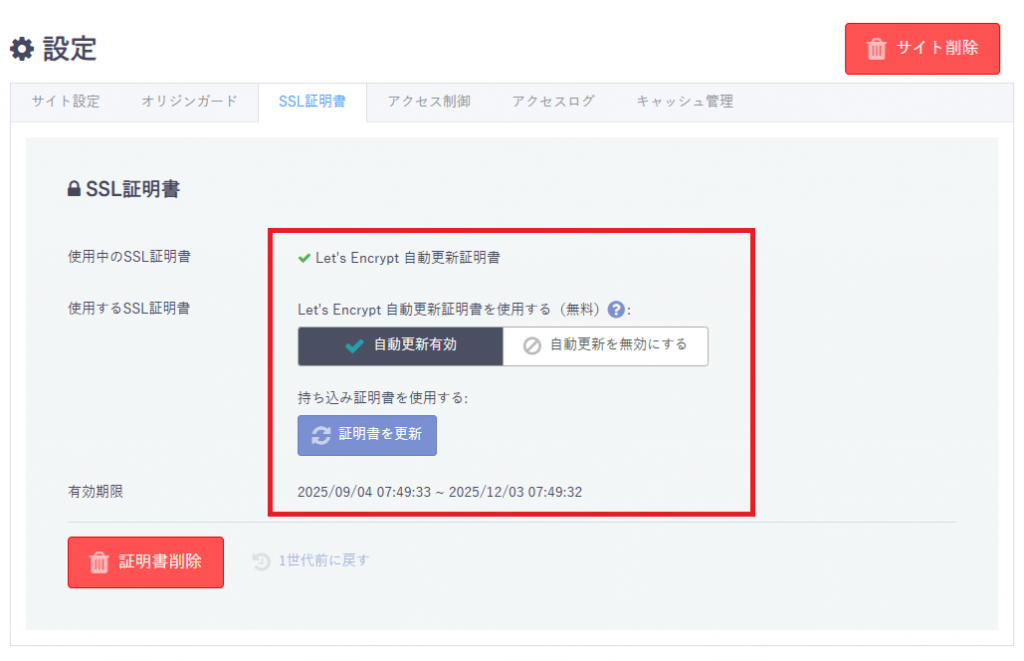The image size is (1024, 661).
Task: Click the サイト削除 button
Action: (921, 48)
